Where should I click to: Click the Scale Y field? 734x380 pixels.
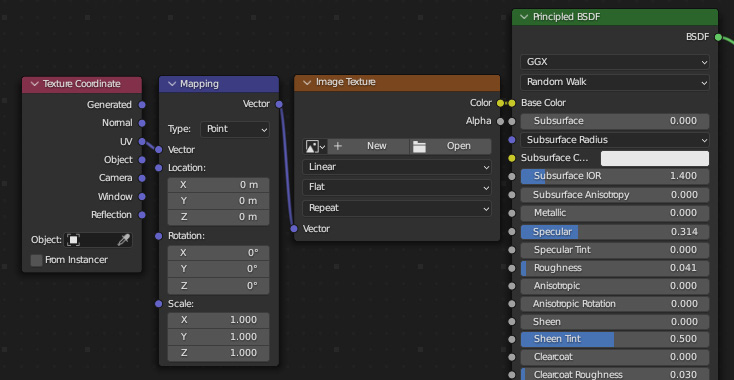(219, 337)
